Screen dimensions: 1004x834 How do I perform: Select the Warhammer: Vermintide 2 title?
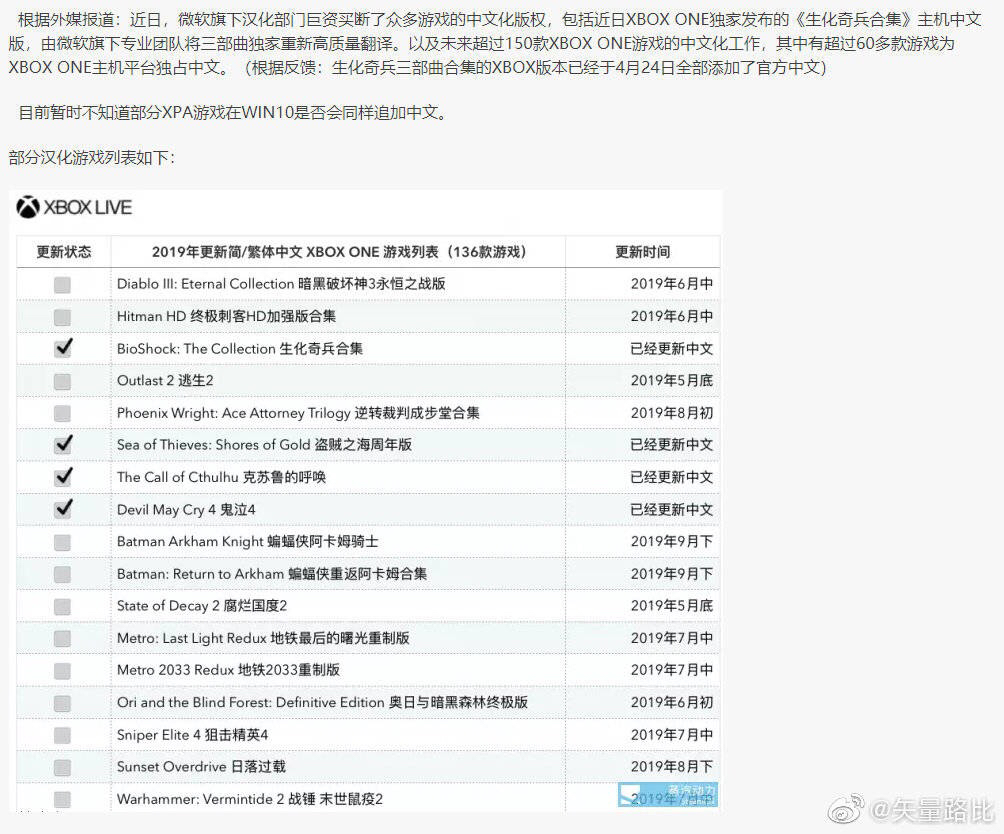point(250,799)
